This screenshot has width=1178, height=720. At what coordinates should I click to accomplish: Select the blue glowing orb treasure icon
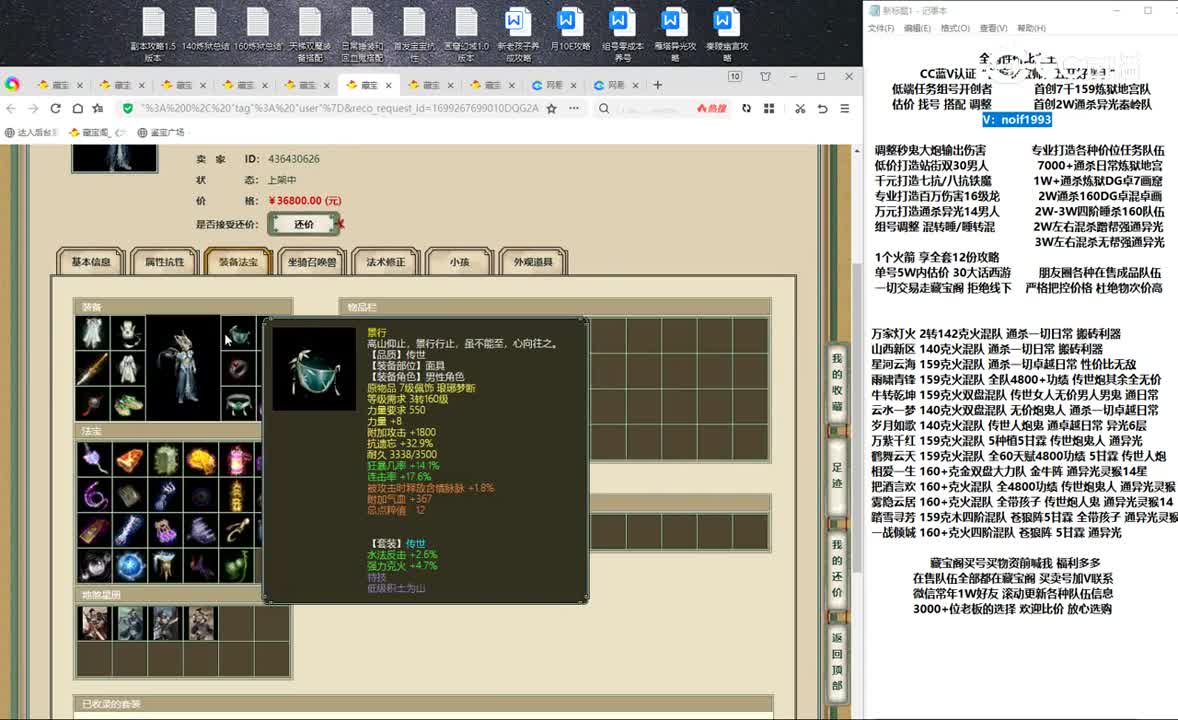[x=130, y=566]
